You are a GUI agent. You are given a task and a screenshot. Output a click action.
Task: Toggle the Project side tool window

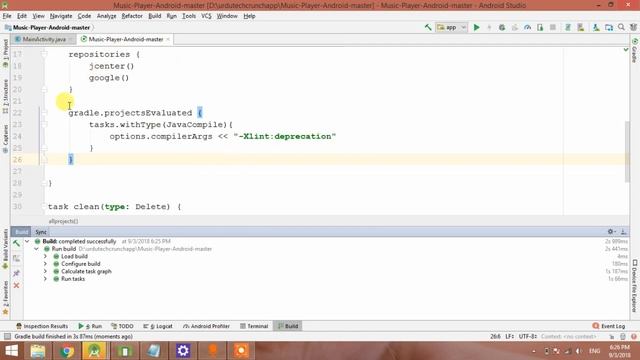click(x=5, y=54)
